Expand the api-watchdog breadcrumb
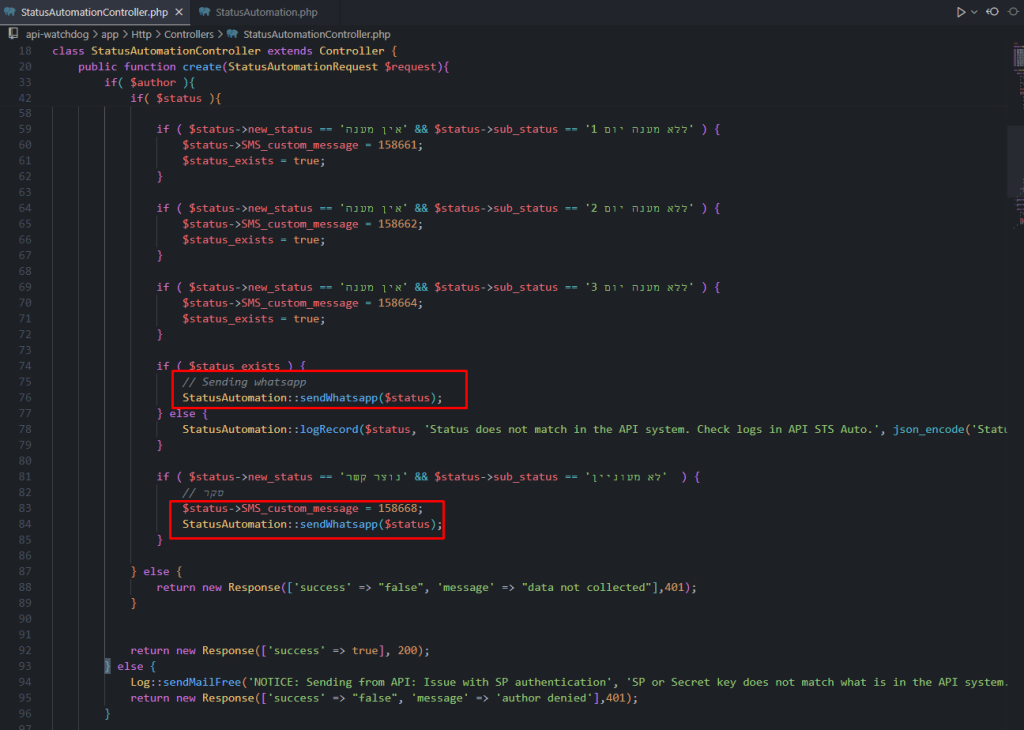This screenshot has height=730, width=1024. click(x=57, y=34)
